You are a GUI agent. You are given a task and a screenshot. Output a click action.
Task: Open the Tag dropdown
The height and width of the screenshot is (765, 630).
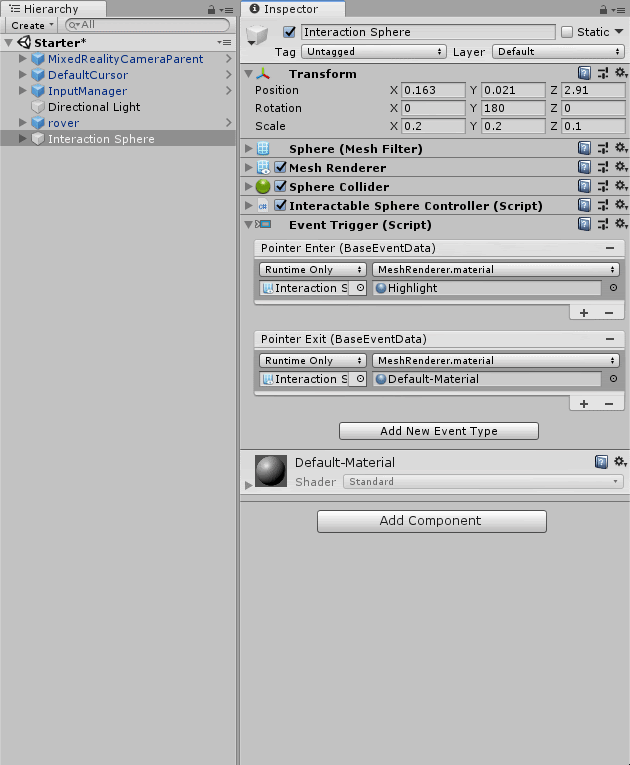tap(374, 52)
